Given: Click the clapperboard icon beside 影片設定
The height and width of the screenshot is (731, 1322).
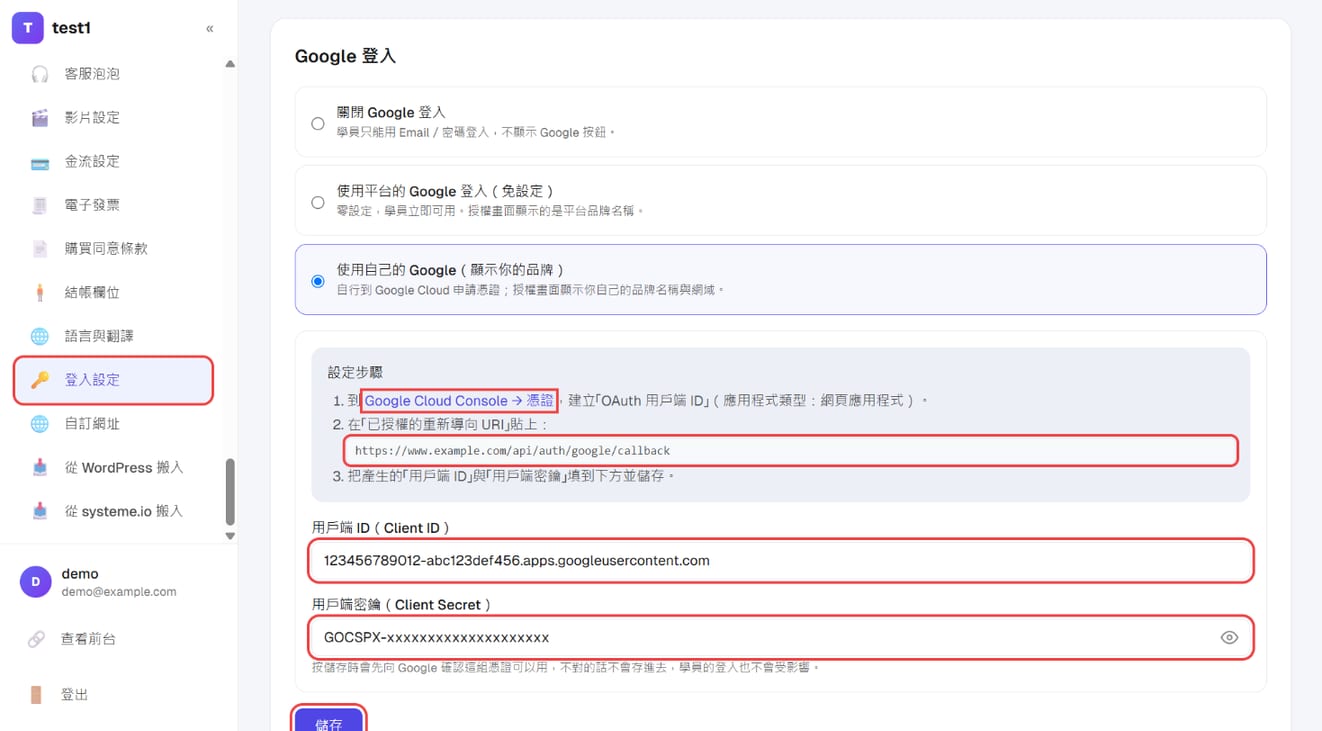Looking at the screenshot, I should click(40, 118).
